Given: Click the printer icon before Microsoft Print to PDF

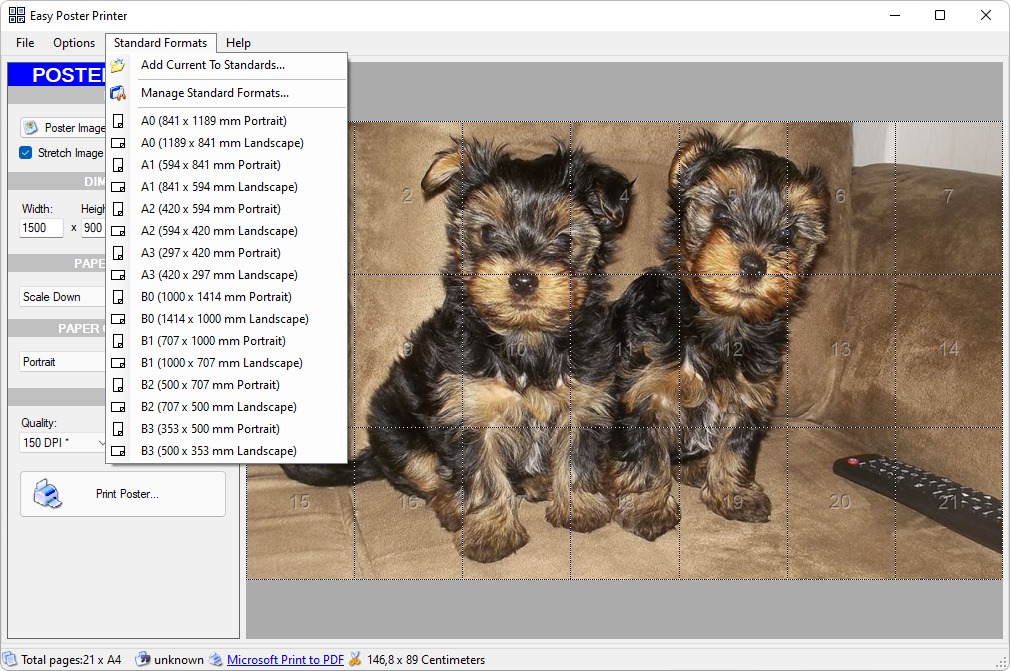Looking at the screenshot, I should pos(216,659).
